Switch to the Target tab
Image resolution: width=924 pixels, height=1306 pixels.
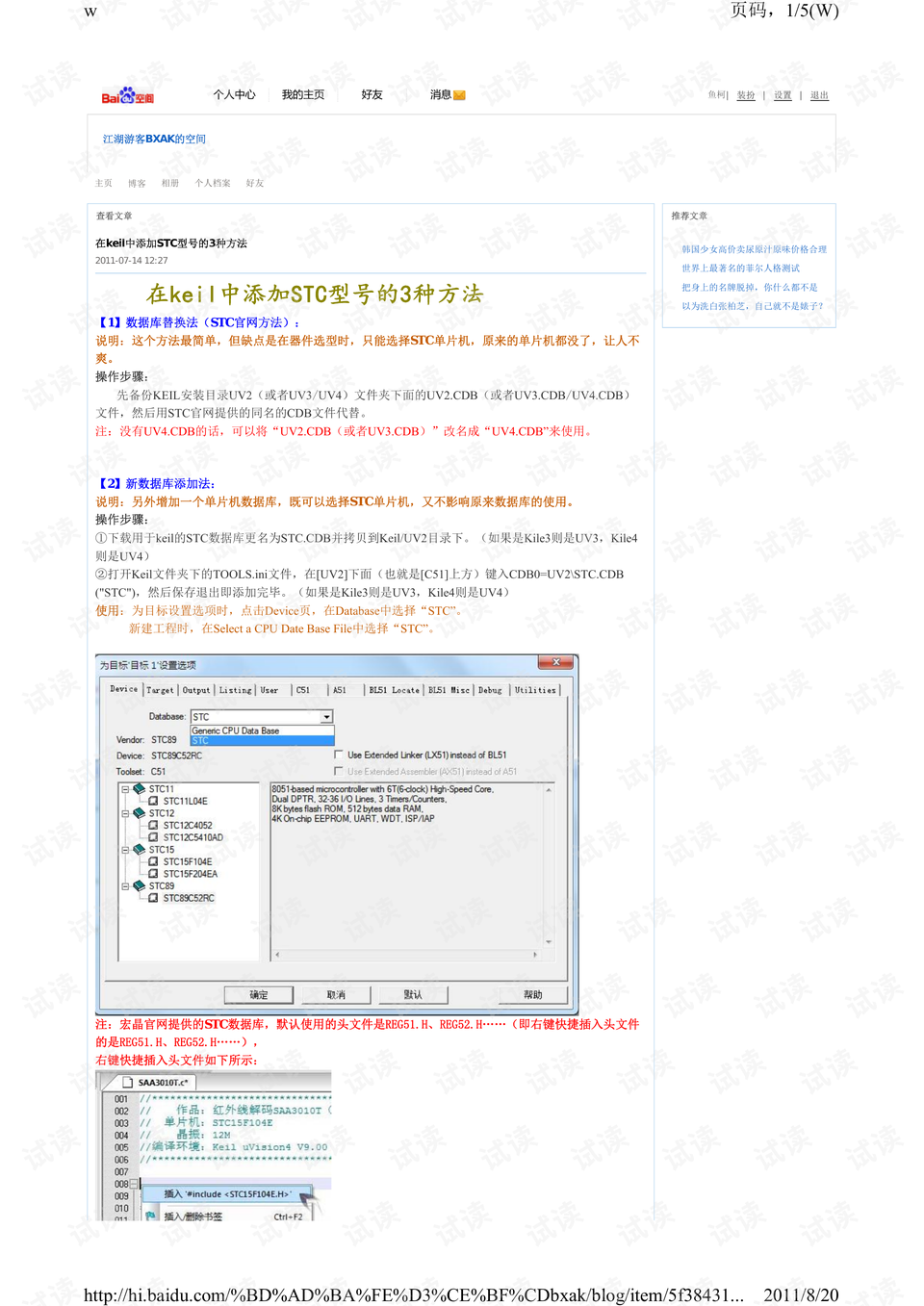[x=161, y=690]
